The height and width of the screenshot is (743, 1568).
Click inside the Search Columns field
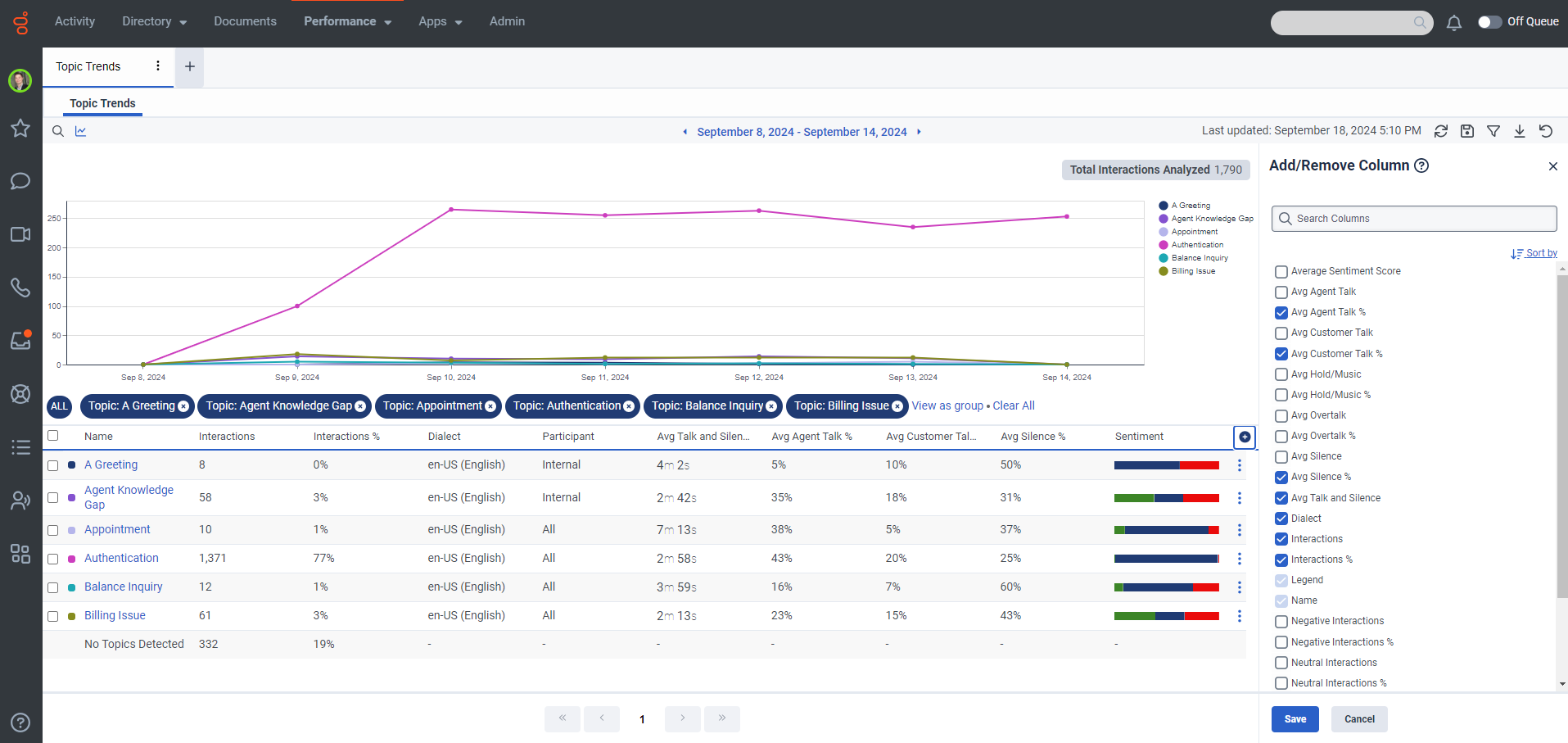click(x=1413, y=218)
